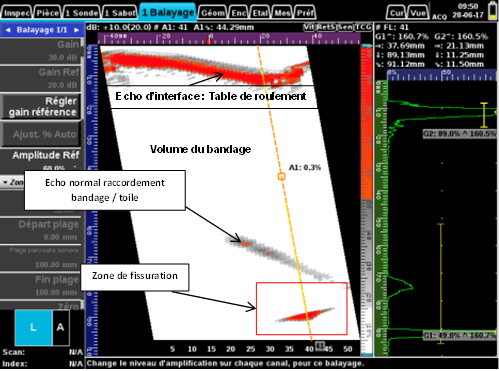Switch to the 1 Sonde tab
This screenshot has width=499, height=371.
coord(82,13)
